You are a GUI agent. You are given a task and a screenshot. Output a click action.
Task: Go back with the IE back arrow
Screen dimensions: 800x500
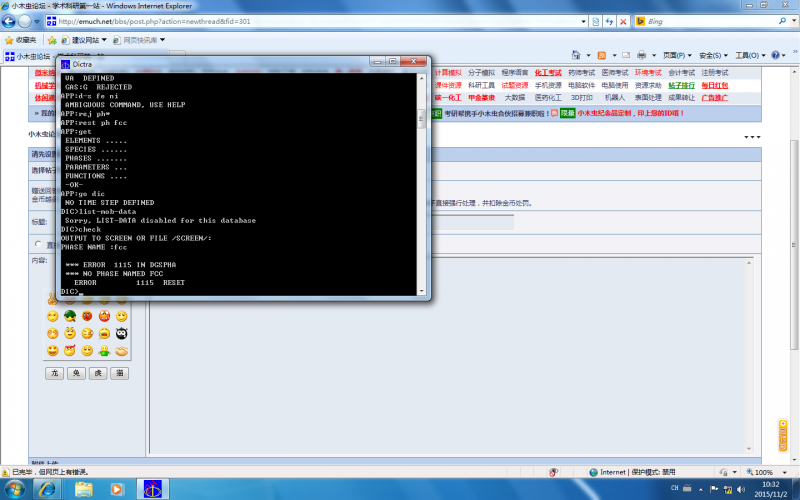[9, 21]
